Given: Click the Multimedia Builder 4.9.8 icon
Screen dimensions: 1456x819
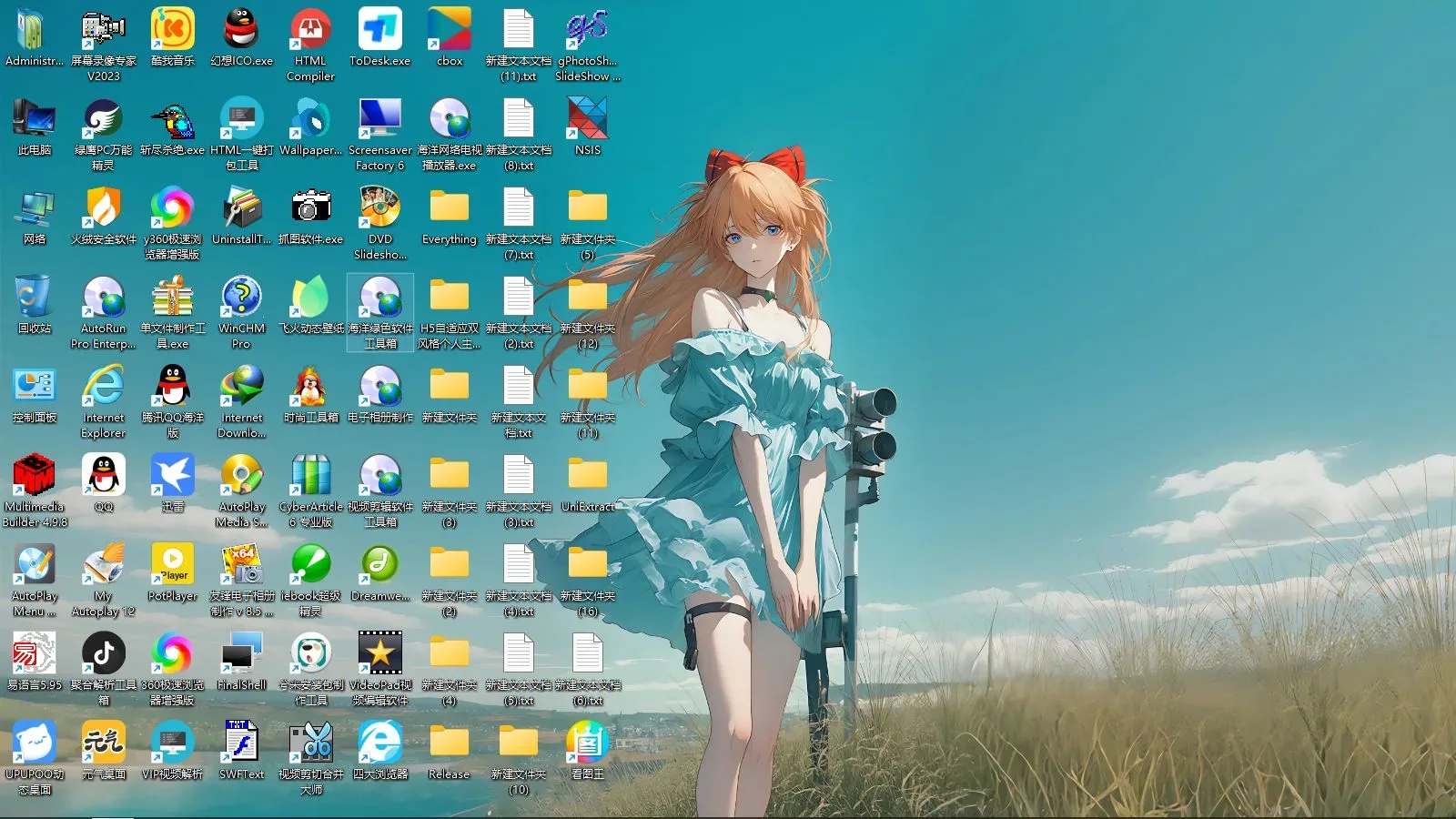Looking at the screenshot, I should point(35,475).
